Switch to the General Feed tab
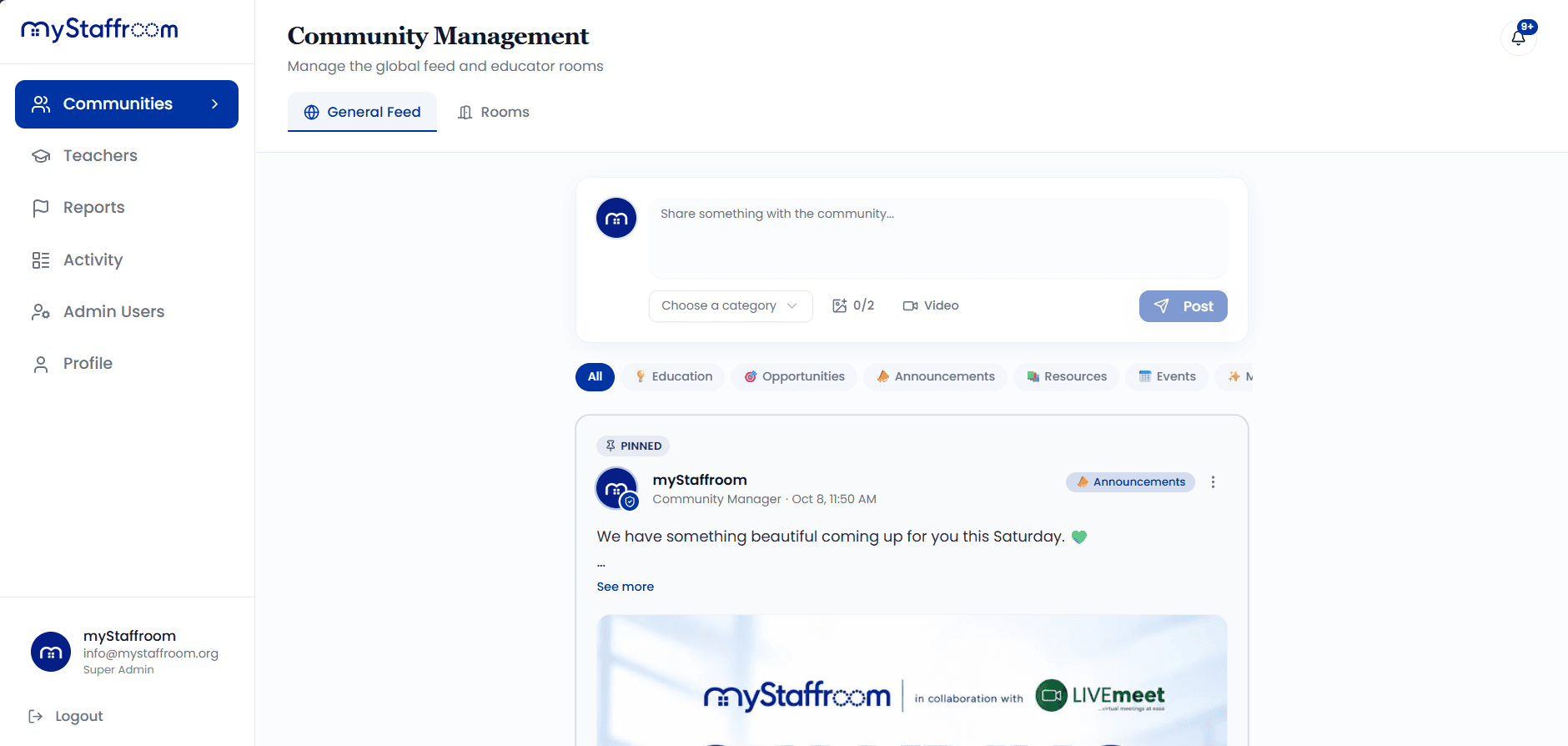Screen dimensions: 1568x746 pos(362,112)
